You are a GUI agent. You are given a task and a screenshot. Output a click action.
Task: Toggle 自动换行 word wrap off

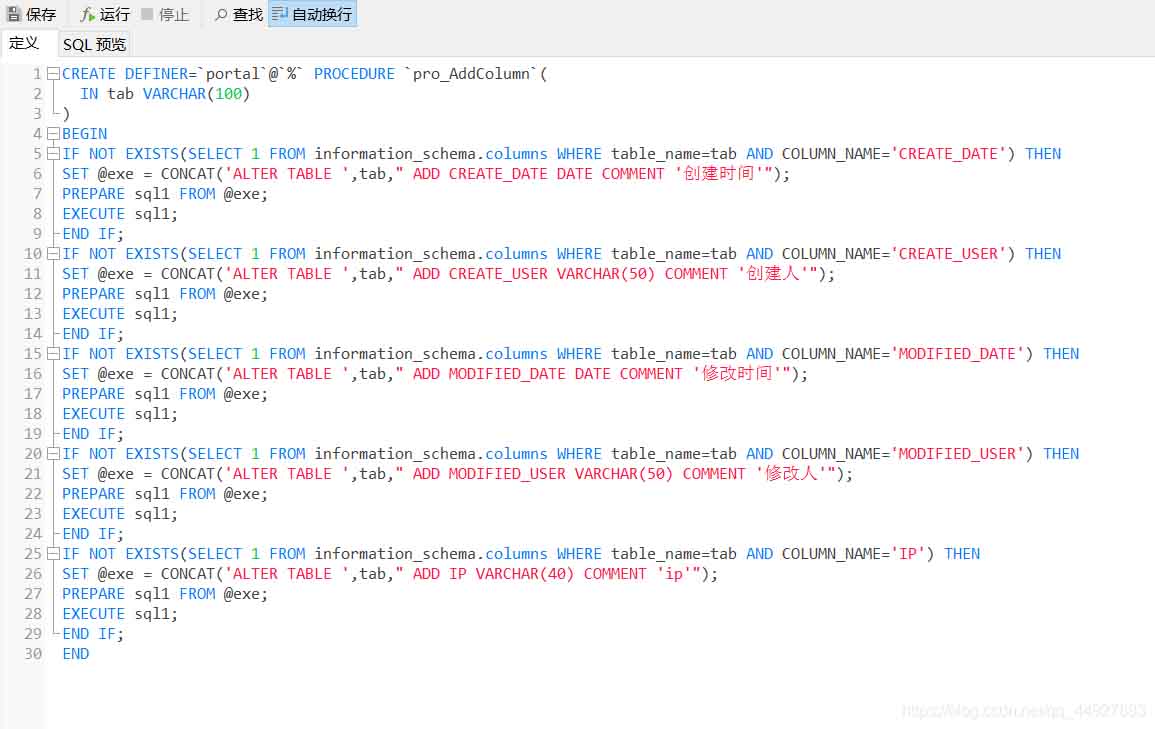pyautogui.click(x=312, y=14)
